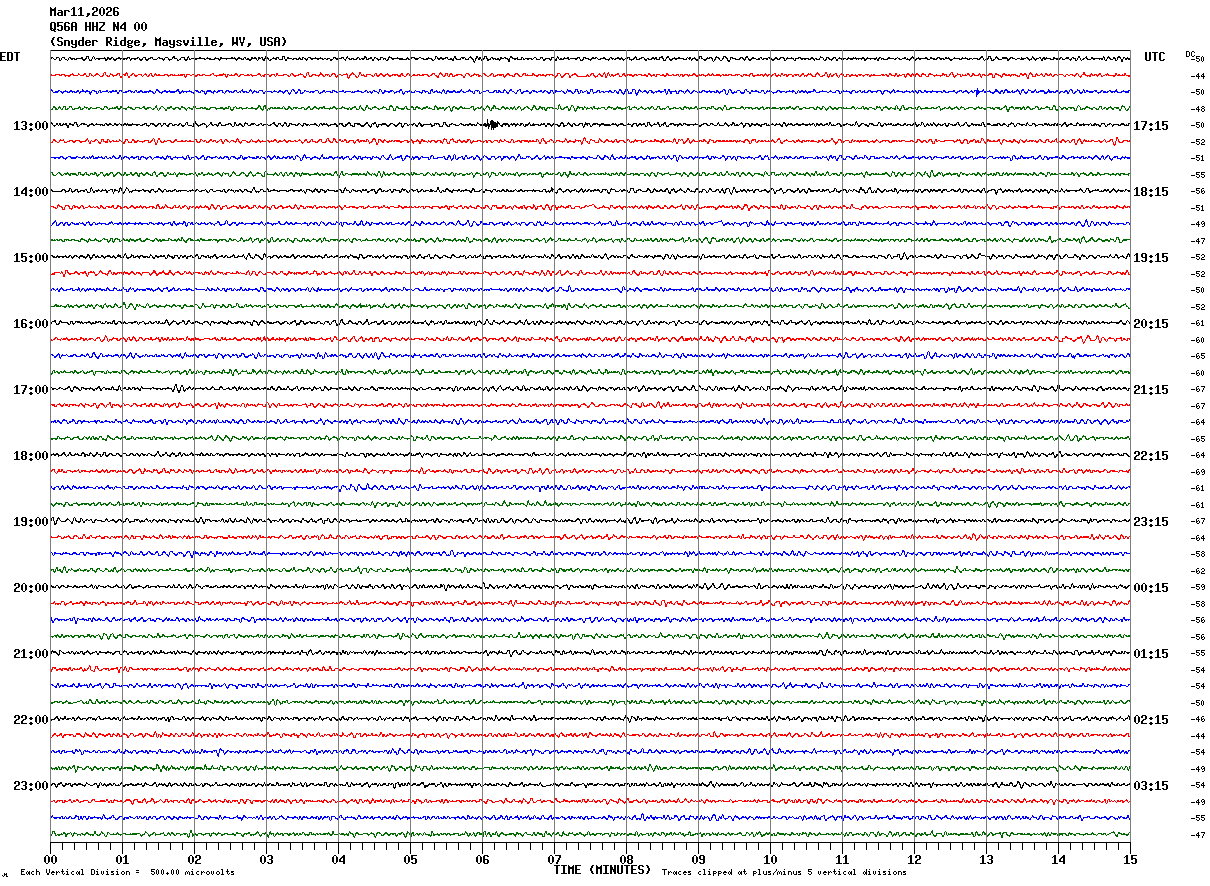Click minute tick label '00' on the x-axis

(50, 859)
